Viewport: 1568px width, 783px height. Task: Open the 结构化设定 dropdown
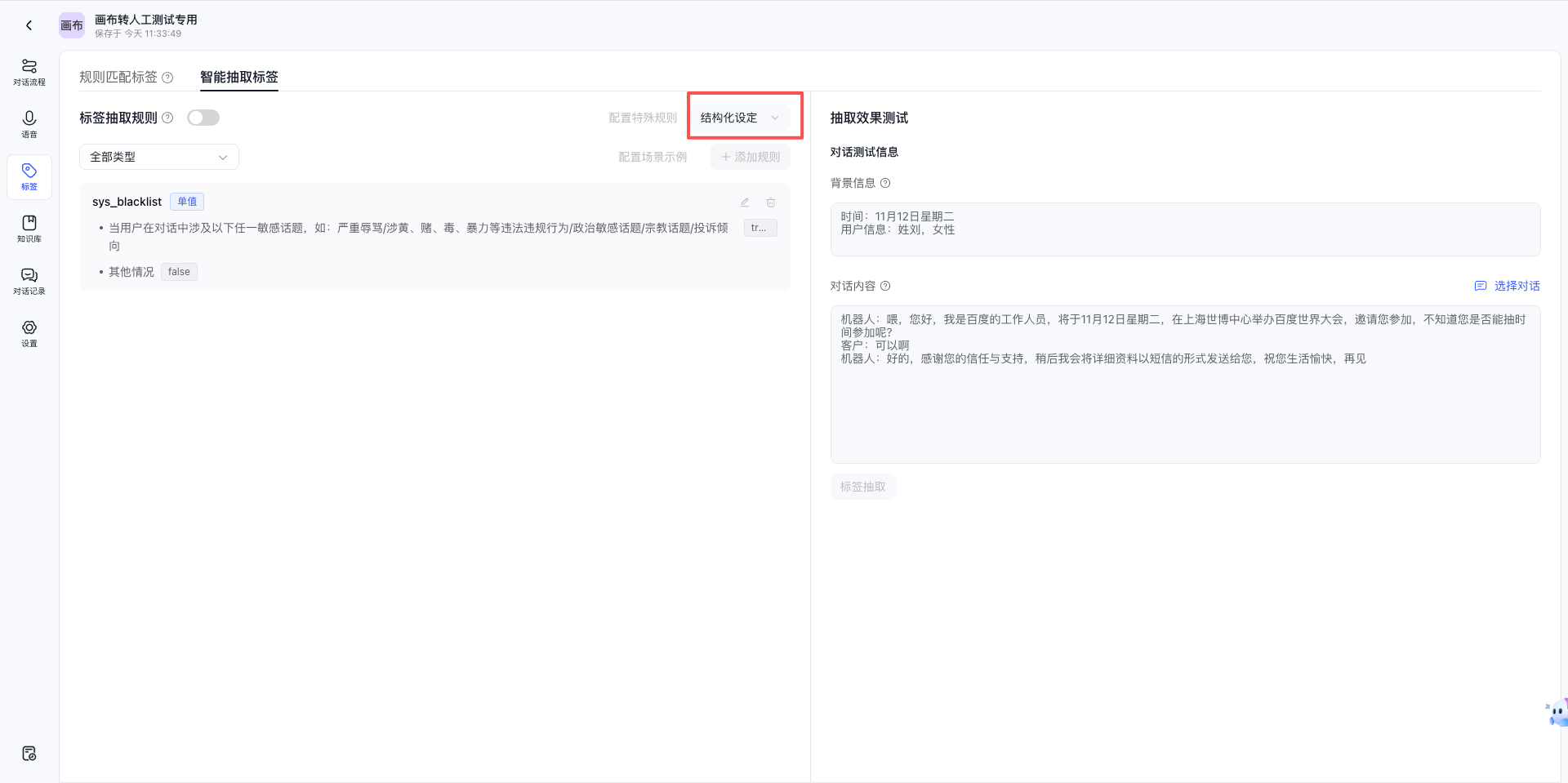tap(740, 118)
